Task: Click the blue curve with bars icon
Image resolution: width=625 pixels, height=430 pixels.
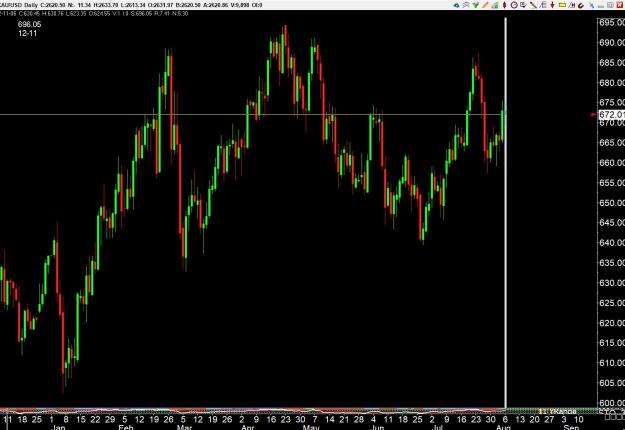Action: coord(572,5)
